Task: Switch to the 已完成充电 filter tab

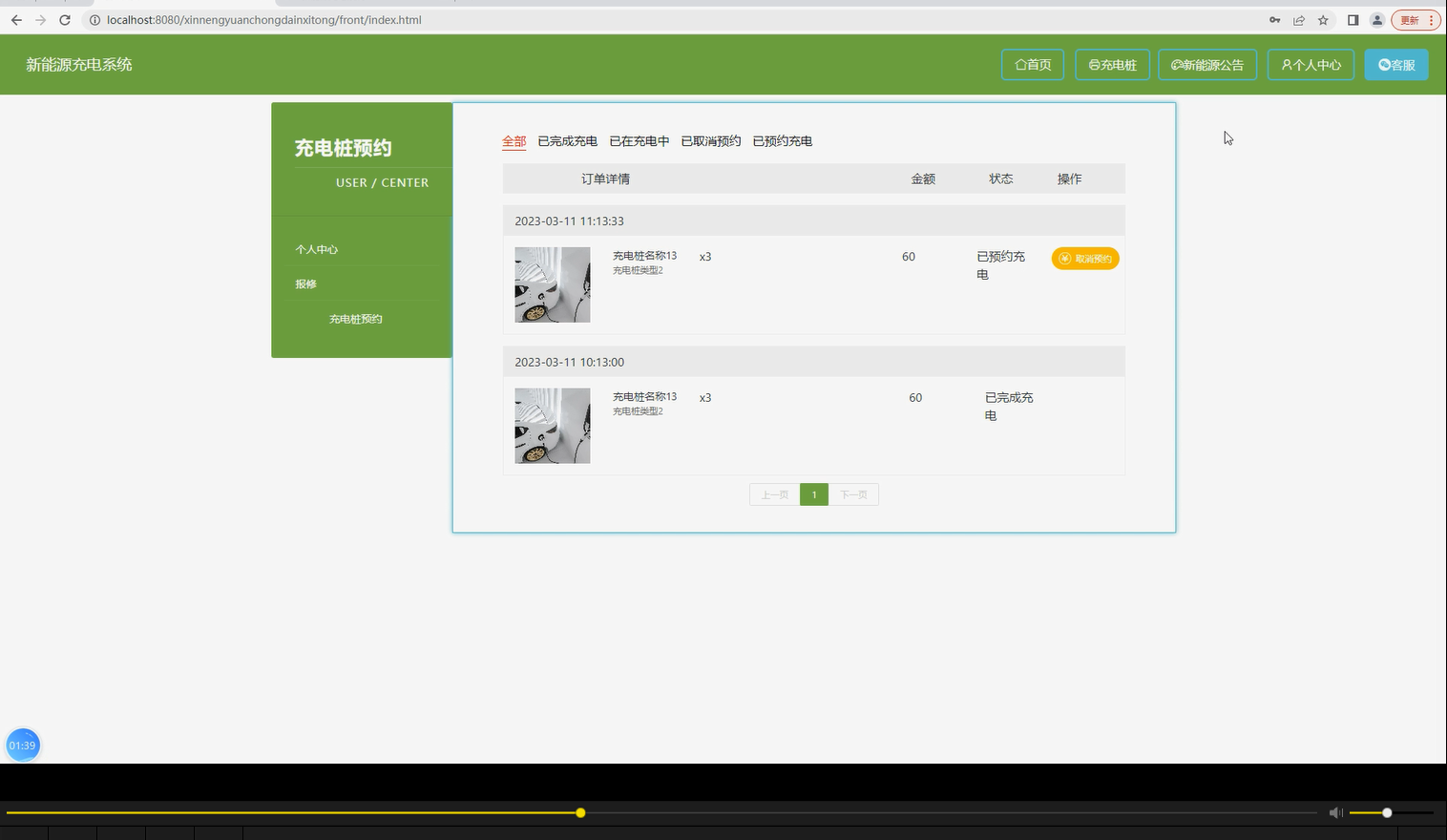Action: pos(566,140)
